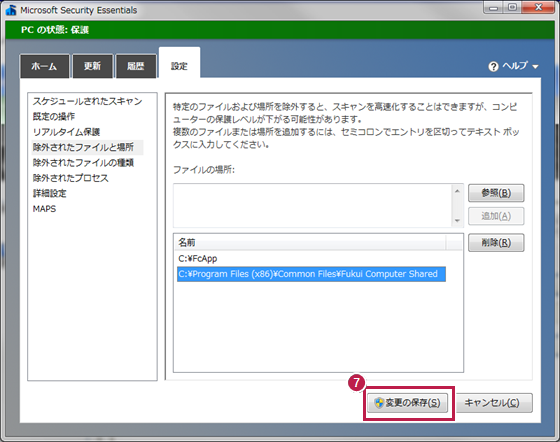Select スケジュールされたスキャン in settings list
This screenshot has width=560, height=442.
pos(88,101)
